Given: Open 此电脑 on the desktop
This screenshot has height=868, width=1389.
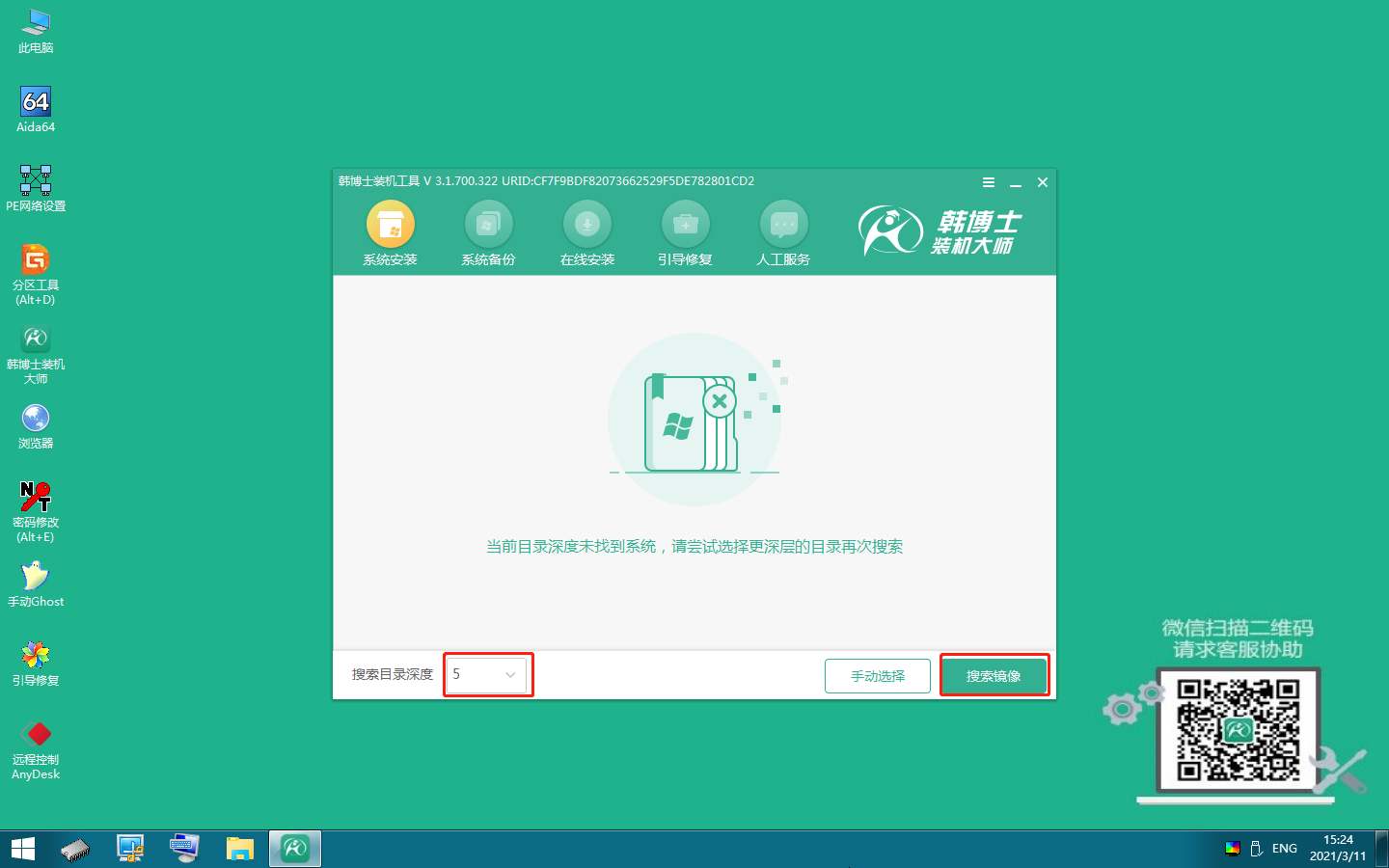Looking at the screenshot, I should pyautogui.click(x=35, y=19).
